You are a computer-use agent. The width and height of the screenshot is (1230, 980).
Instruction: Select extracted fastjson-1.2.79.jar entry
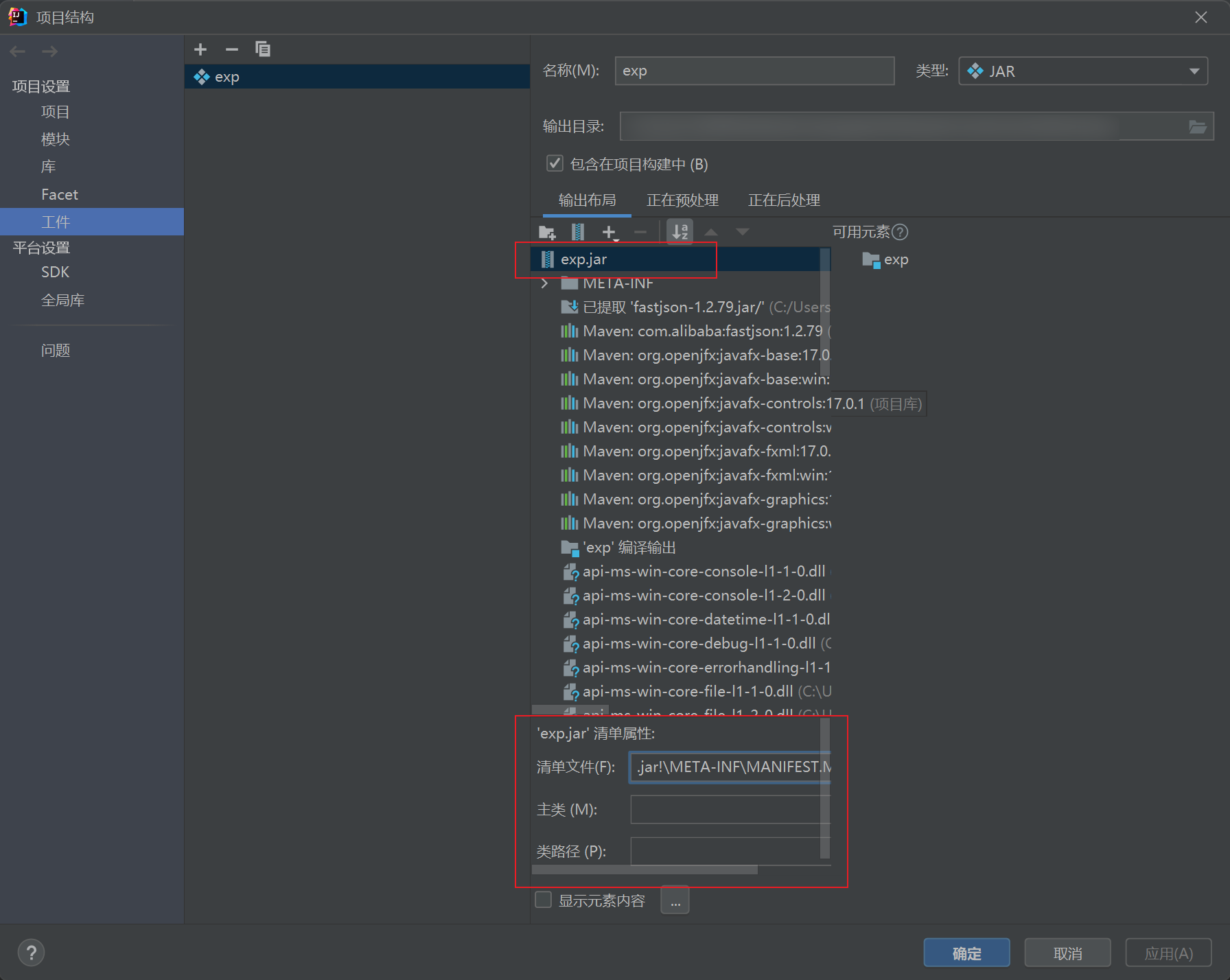pos(695,307)
